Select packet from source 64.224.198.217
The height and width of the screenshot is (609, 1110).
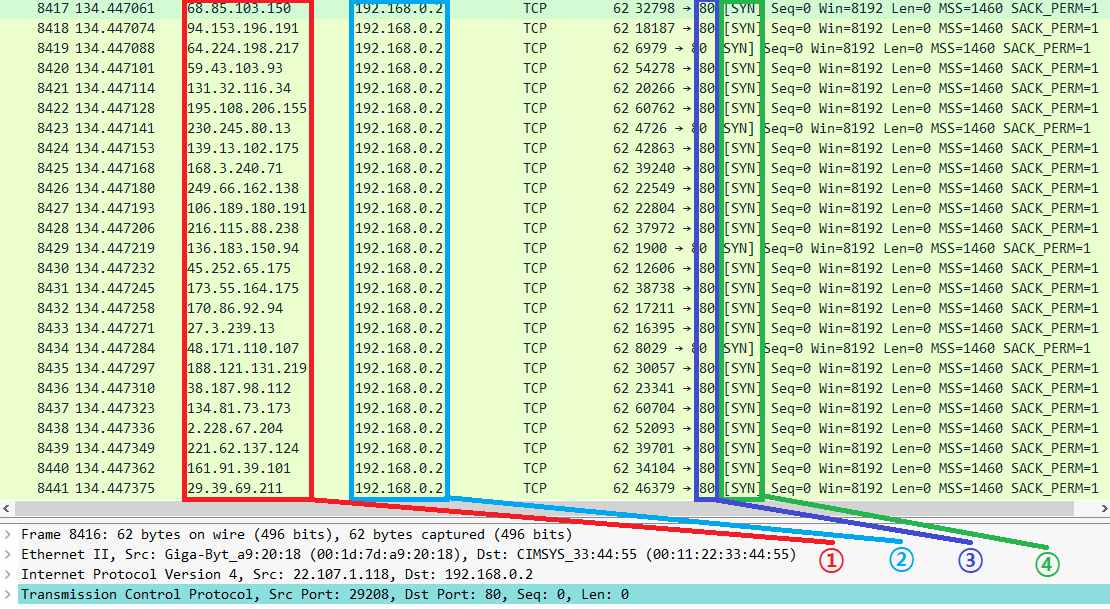pos(555,48)
